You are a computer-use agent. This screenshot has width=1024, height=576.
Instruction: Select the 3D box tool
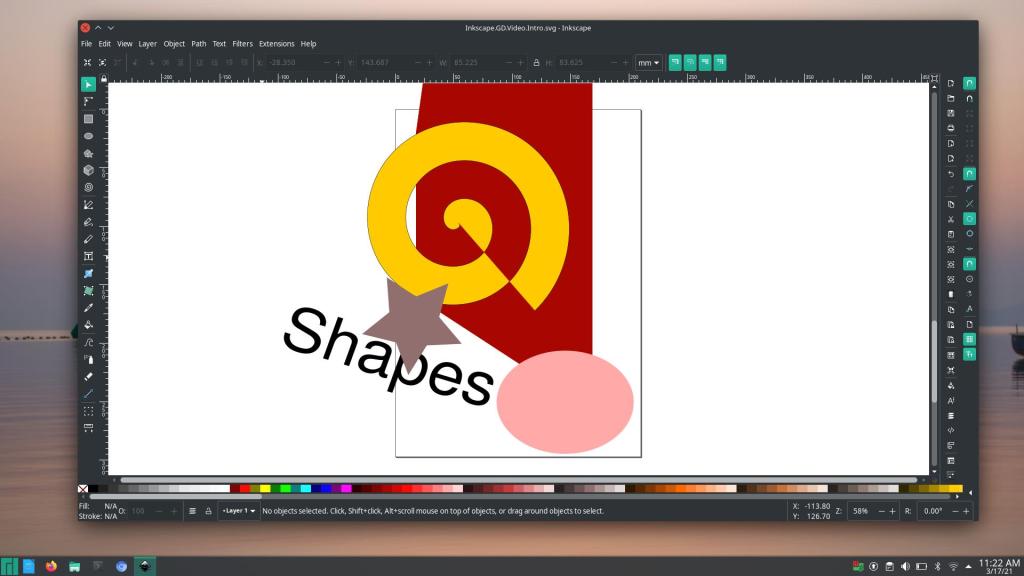click(88, 170)
